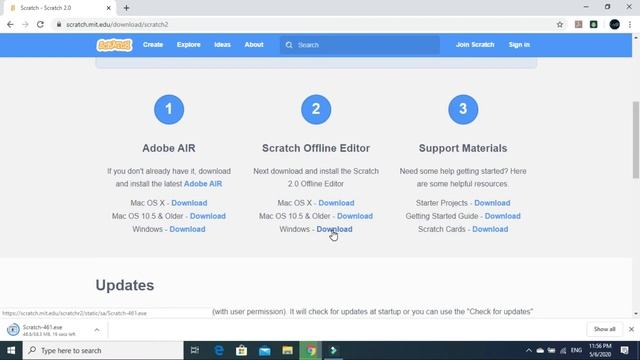Download Scratch Offline Editor for Mac OS X
Screen dimensions: 640x360
(x=336, y=203)
